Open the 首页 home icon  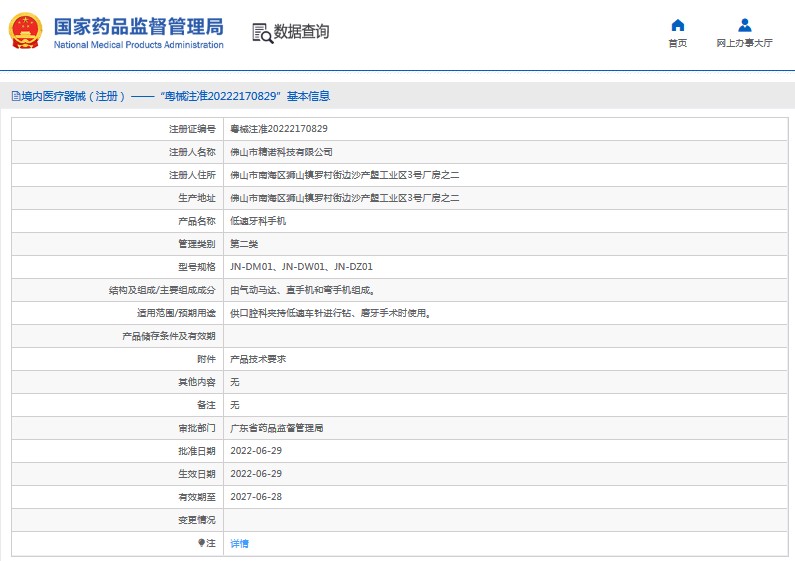click(x=677, y=25)
